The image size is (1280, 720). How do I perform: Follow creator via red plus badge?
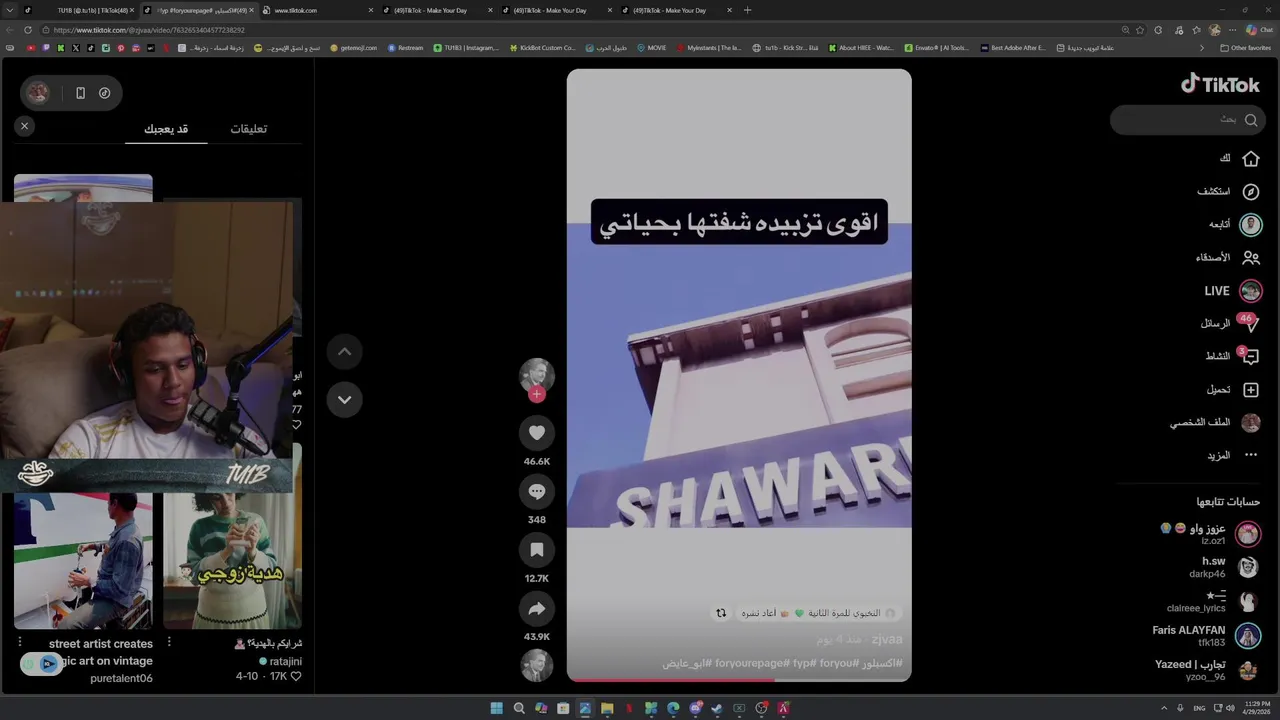coord(537,394)
